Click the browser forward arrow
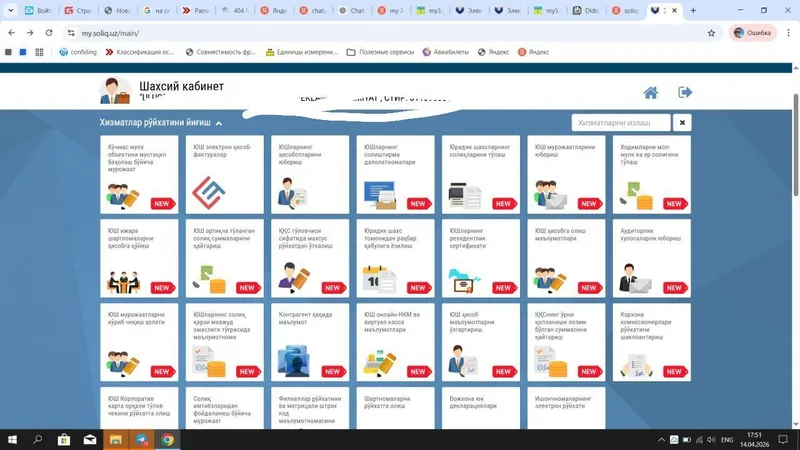The image size is (800, 450). [30, 33]
